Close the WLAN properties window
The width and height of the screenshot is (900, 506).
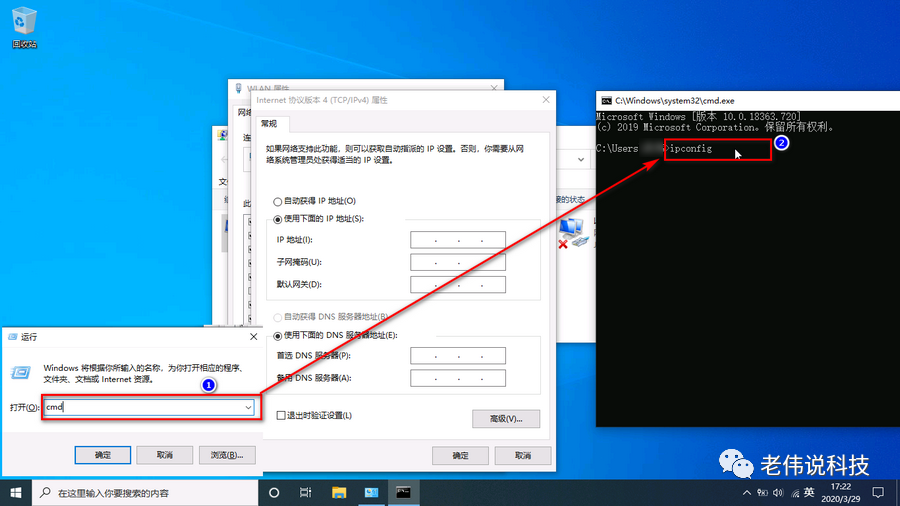pyautogui.click(x=494, y=88)
